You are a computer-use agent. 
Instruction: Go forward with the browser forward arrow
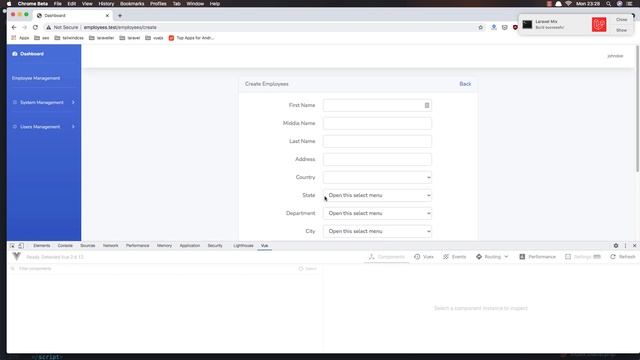pos(24,27)
